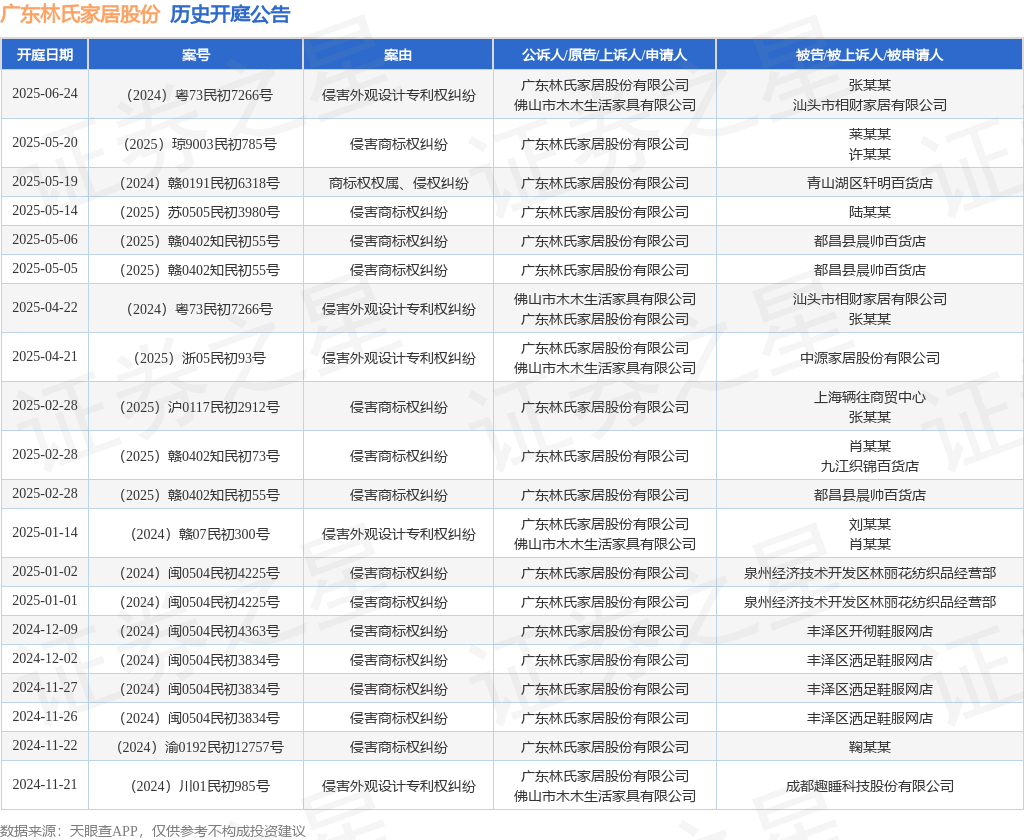Select date cell 2025-05-05
Screen dimensions: 1024x840
(44, 269)
